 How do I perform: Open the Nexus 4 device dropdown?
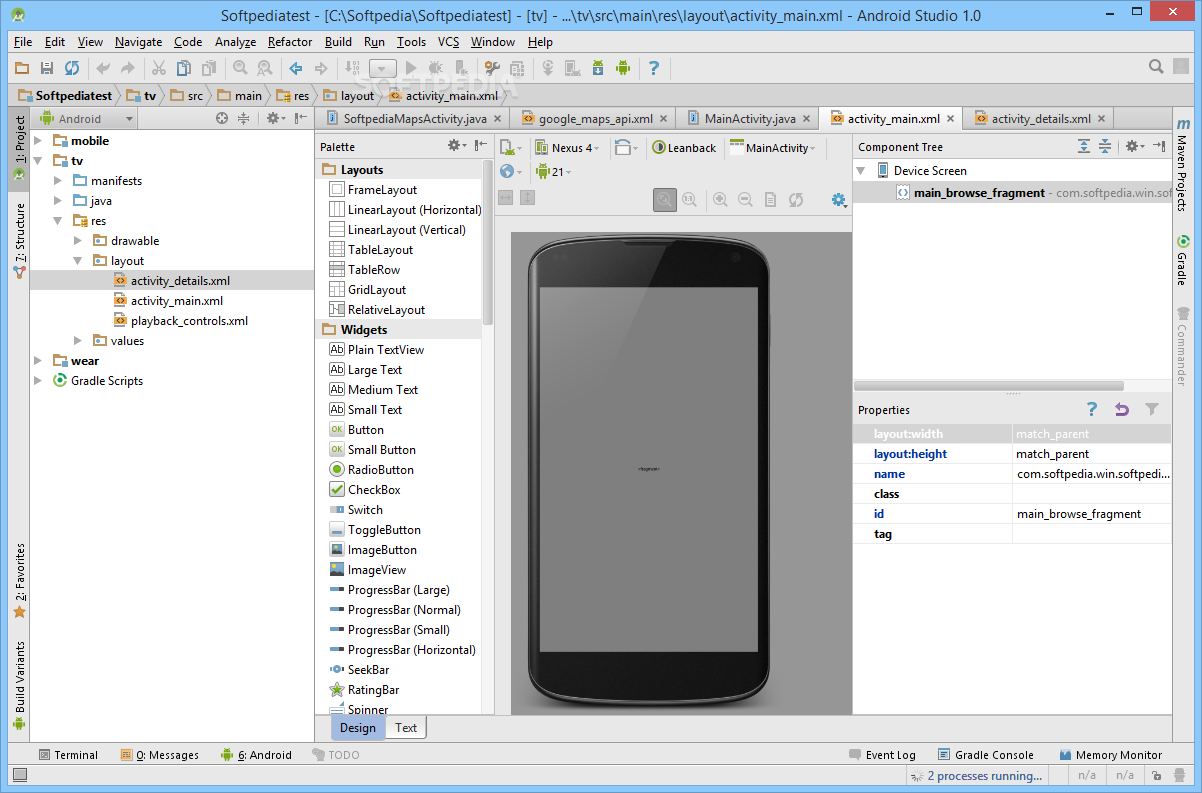coord(569,147)
